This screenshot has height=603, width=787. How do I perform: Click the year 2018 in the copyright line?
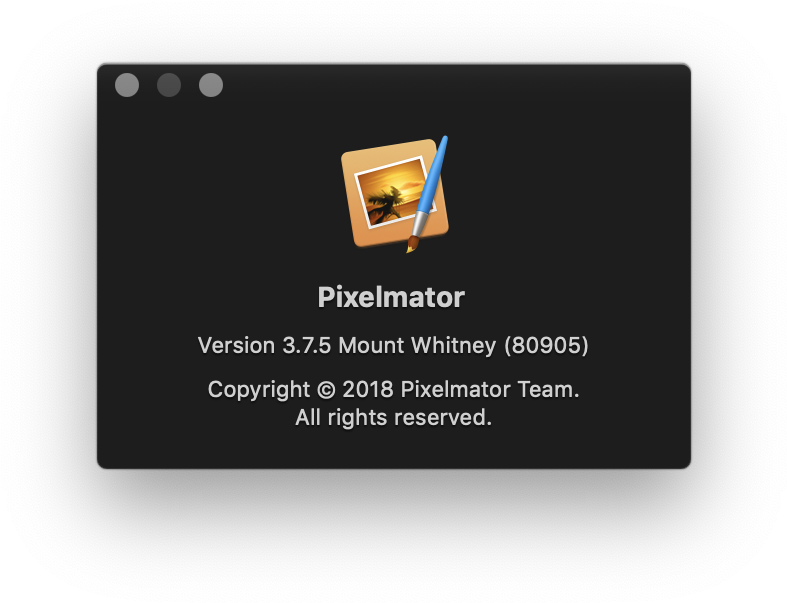367,390
